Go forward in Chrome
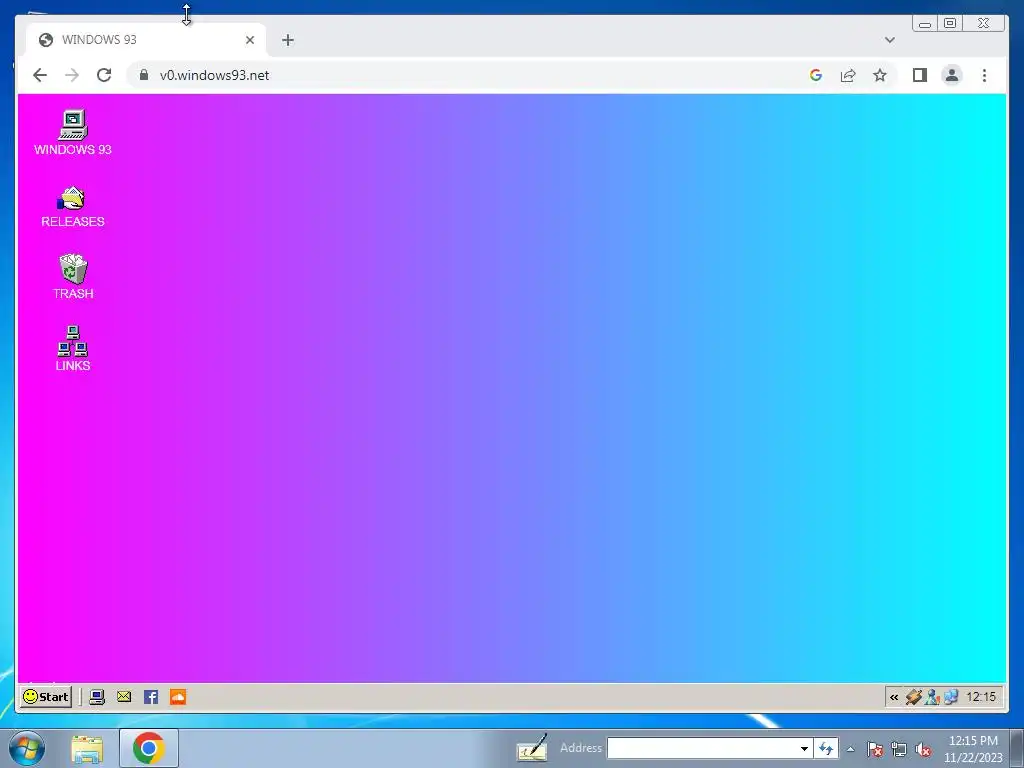The width and height of the screenshot is (1024, 768). (72, 75)
